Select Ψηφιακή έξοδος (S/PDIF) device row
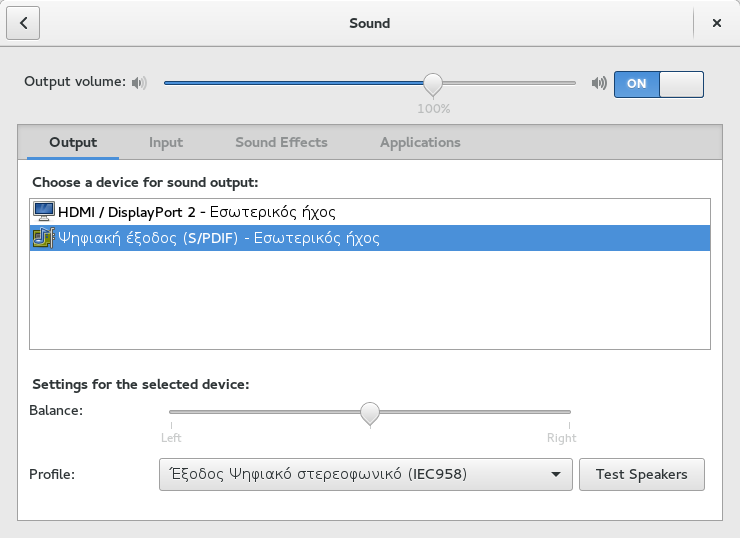740x538 pixels. click(370, 238)
